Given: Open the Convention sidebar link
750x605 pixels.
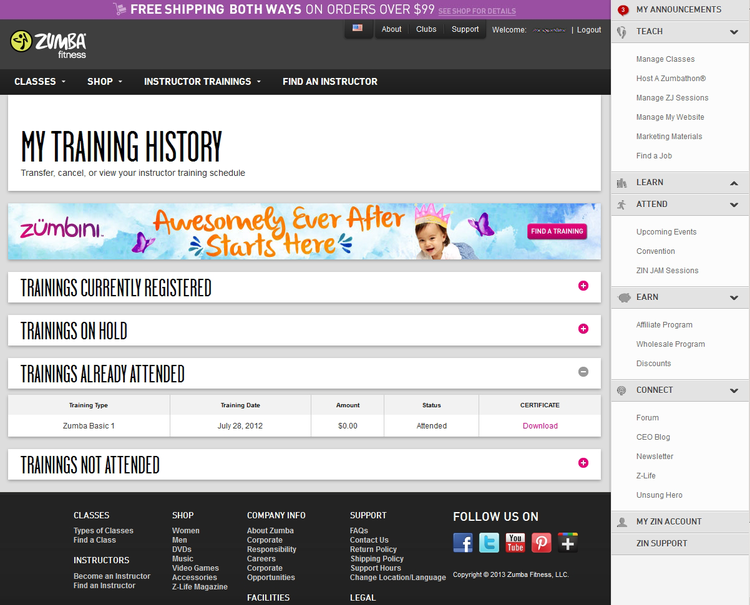Looking at the screenshot, I should [x=655, y=251].
